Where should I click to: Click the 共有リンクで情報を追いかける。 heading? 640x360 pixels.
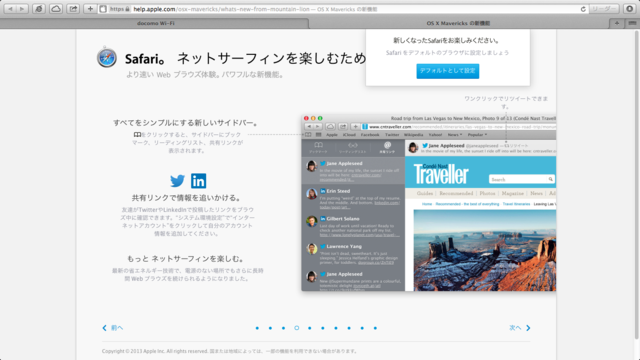tap(187, 198)
